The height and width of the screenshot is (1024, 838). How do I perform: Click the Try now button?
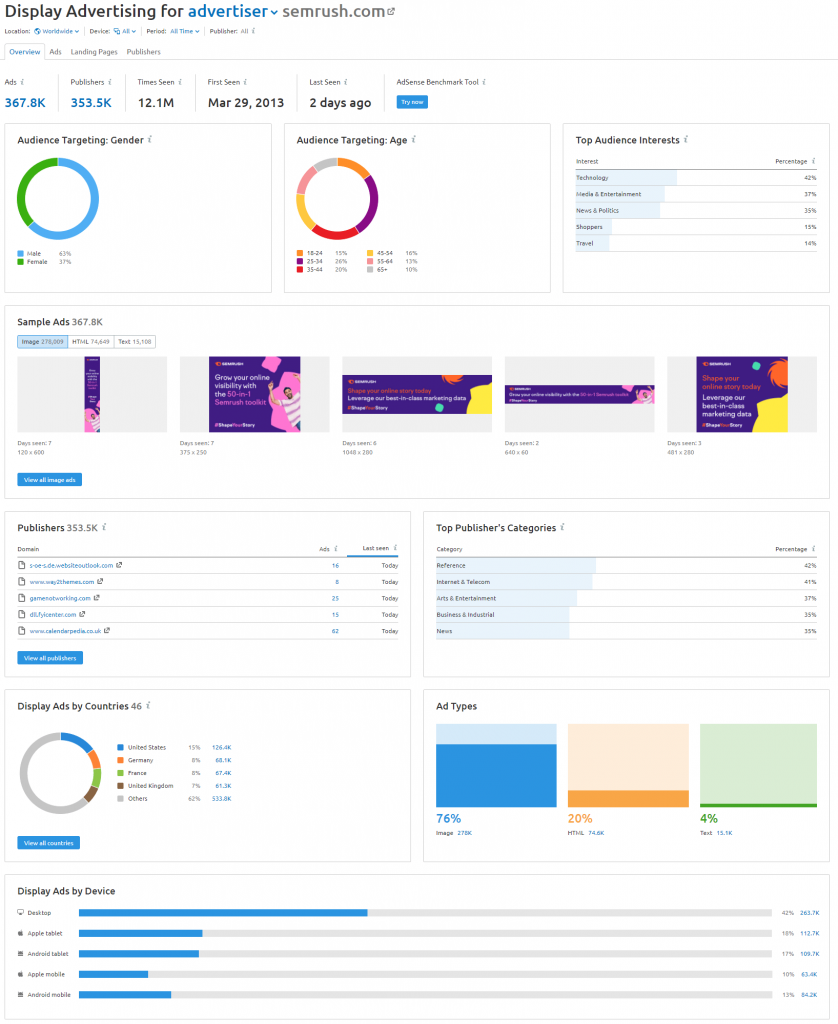pyautogui.click(x=412, y=102)
